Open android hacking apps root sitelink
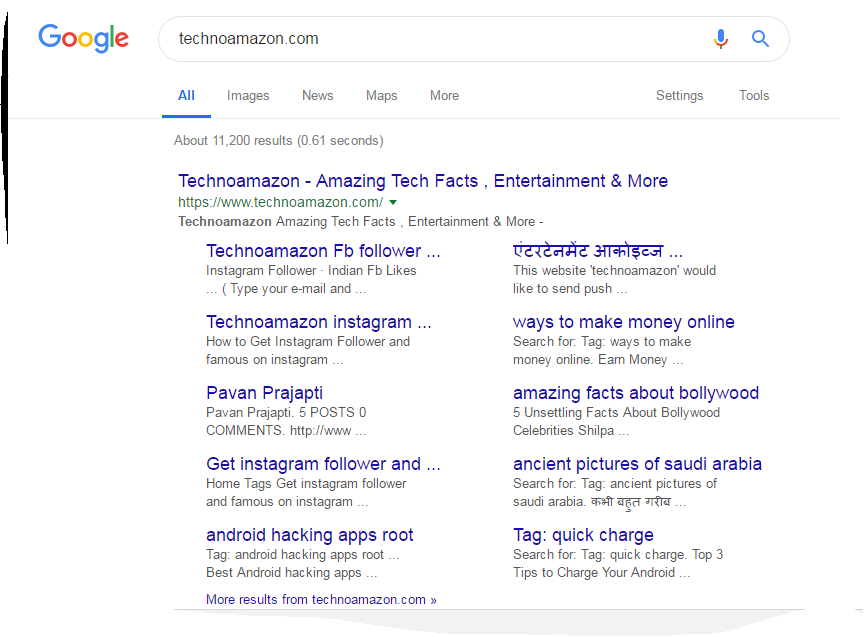The height and width of the screenshot is (637, 866). tap(310, 535)
